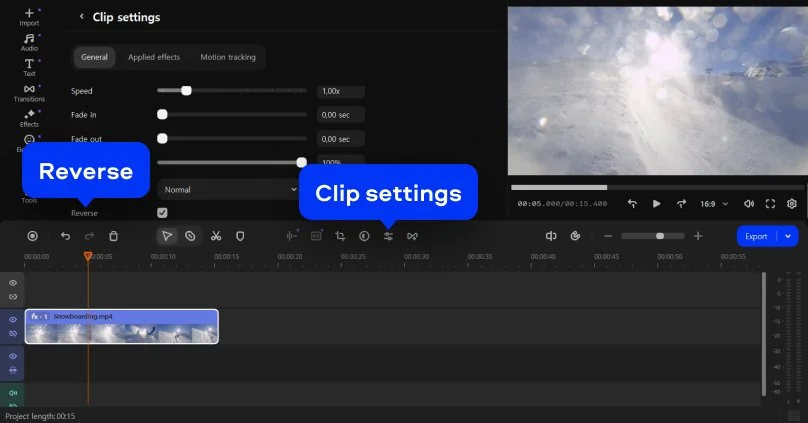Open the Import panel
The image size is (808, 423).
click(29, 16)
